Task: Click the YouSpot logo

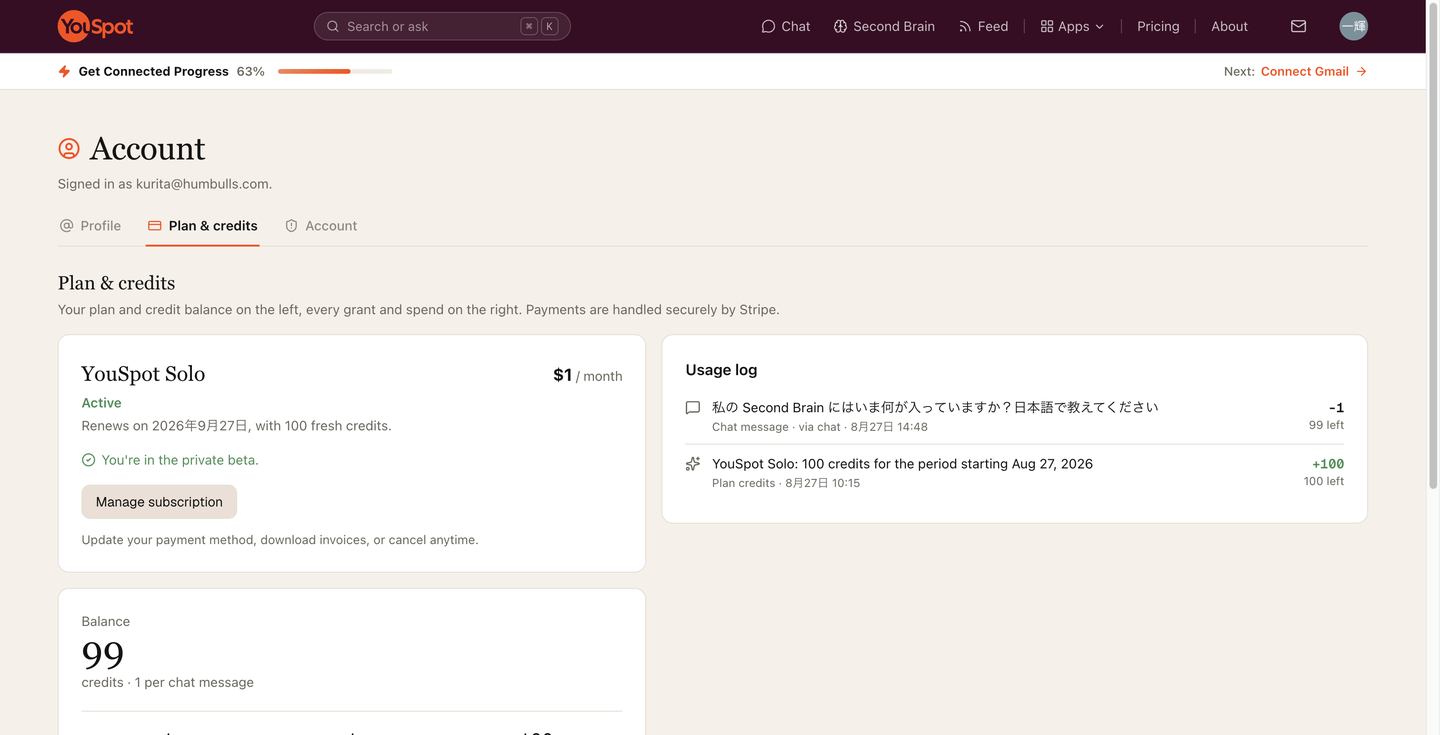Action: (95, 26)
